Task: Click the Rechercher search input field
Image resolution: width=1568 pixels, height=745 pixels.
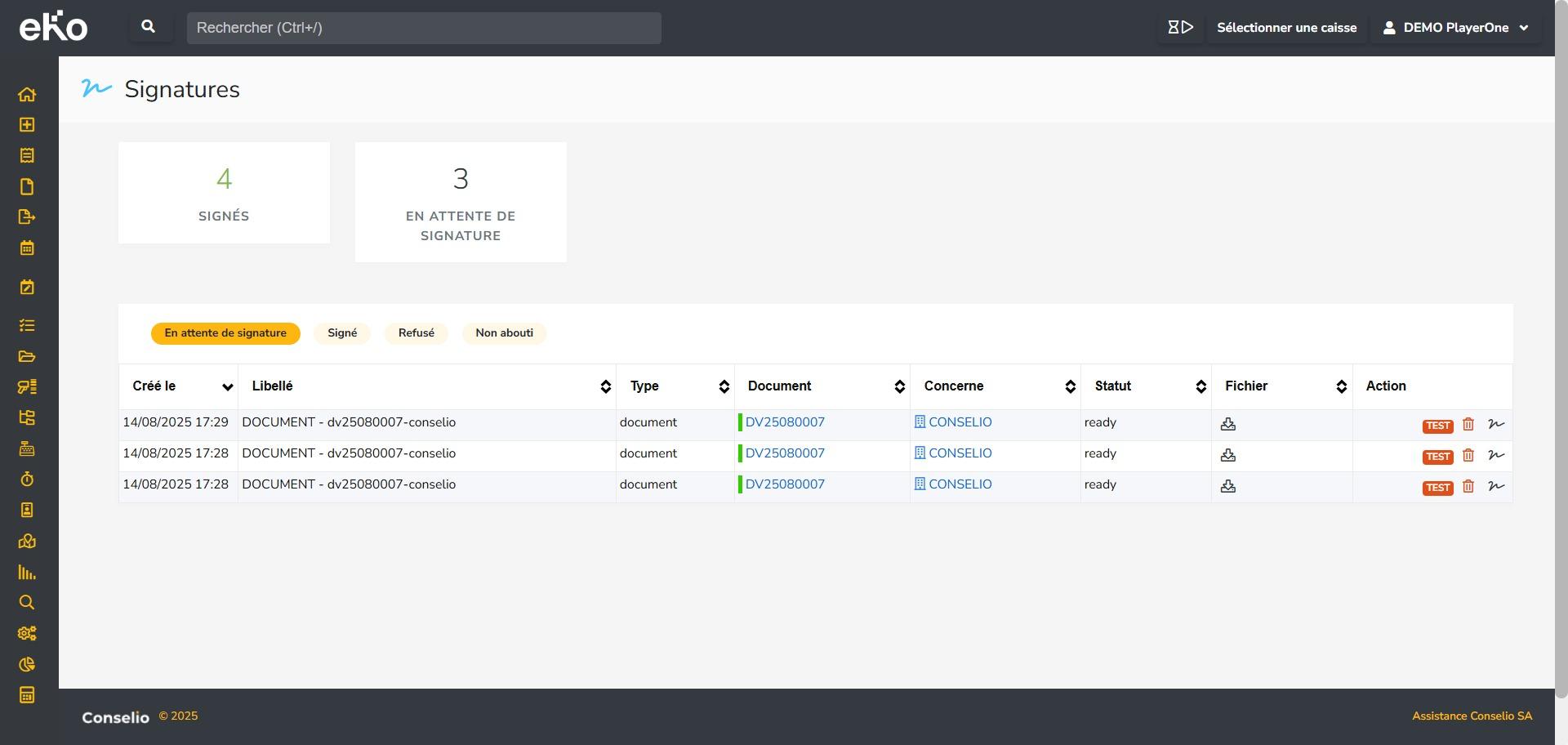Action: pos(424,28)
